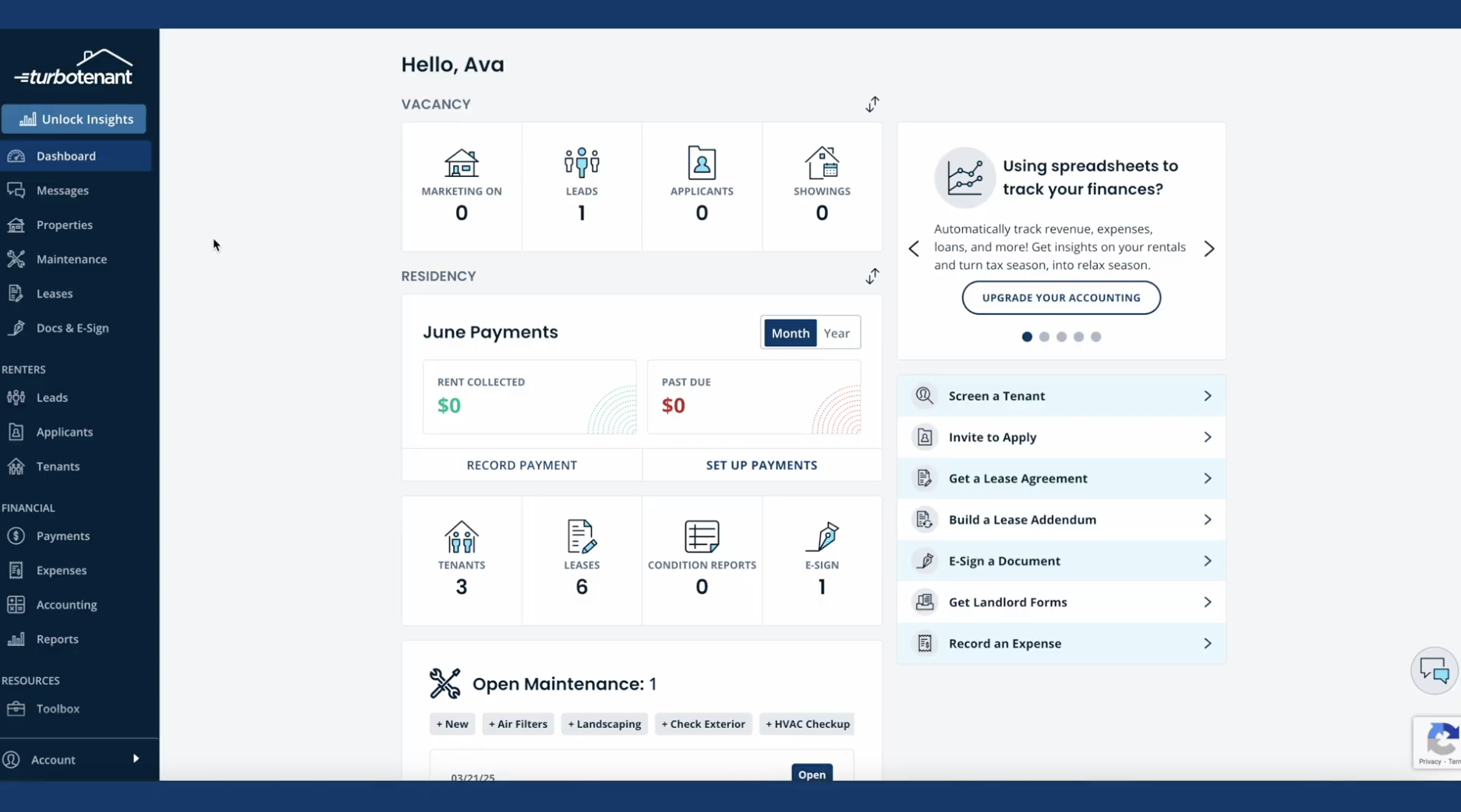Viewport: 1461px width, 812px height.
Task: Add an HVAC Checkup maintenance task
Action: [806, 723]
